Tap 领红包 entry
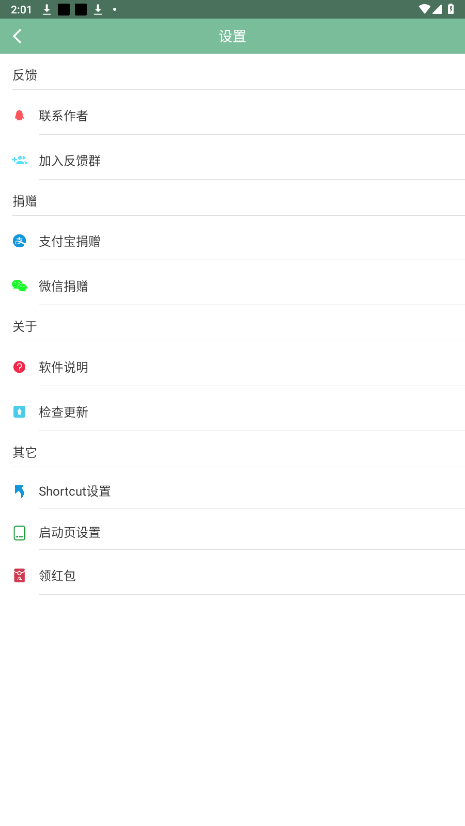 tap(232, 575)
